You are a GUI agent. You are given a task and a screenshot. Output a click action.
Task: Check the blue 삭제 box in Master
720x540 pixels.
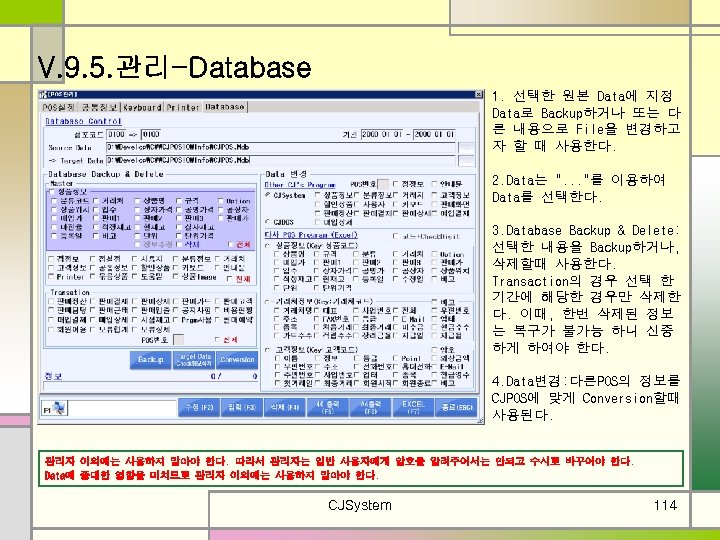tap(179, 244)
